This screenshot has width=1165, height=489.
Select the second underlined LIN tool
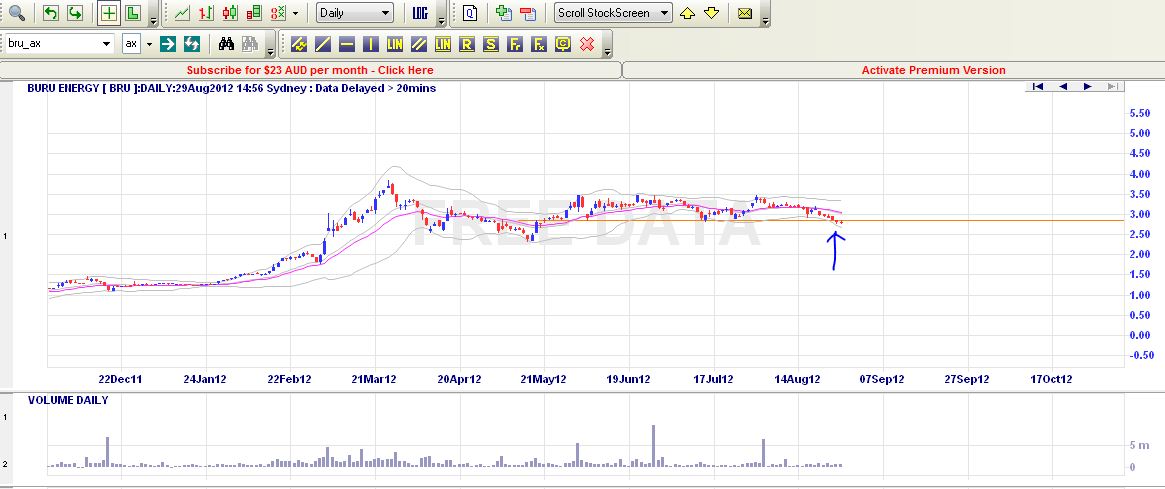443,44
